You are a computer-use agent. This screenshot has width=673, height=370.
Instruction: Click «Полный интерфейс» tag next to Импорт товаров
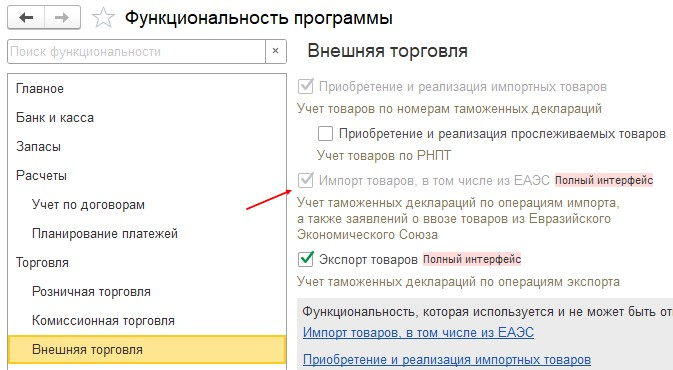tap(604, 180)
